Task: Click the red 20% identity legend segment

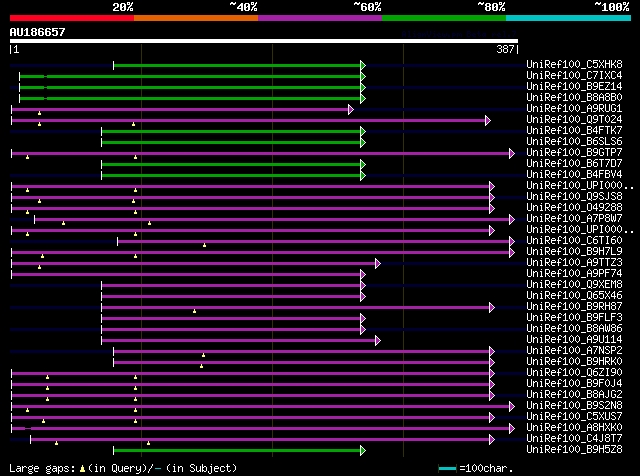Action: coord(72,18)
